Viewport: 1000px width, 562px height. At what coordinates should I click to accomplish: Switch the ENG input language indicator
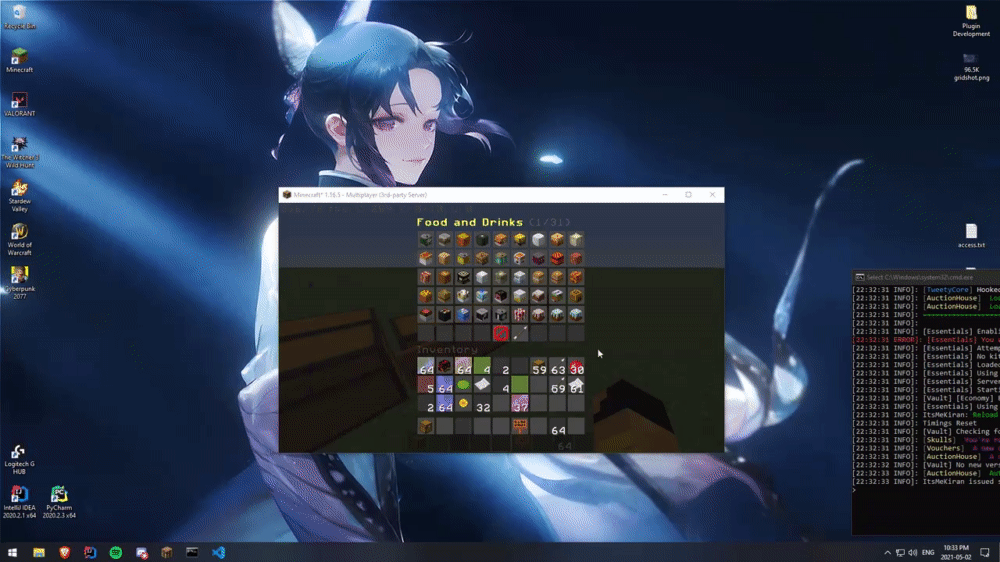[x=928, y=552]
